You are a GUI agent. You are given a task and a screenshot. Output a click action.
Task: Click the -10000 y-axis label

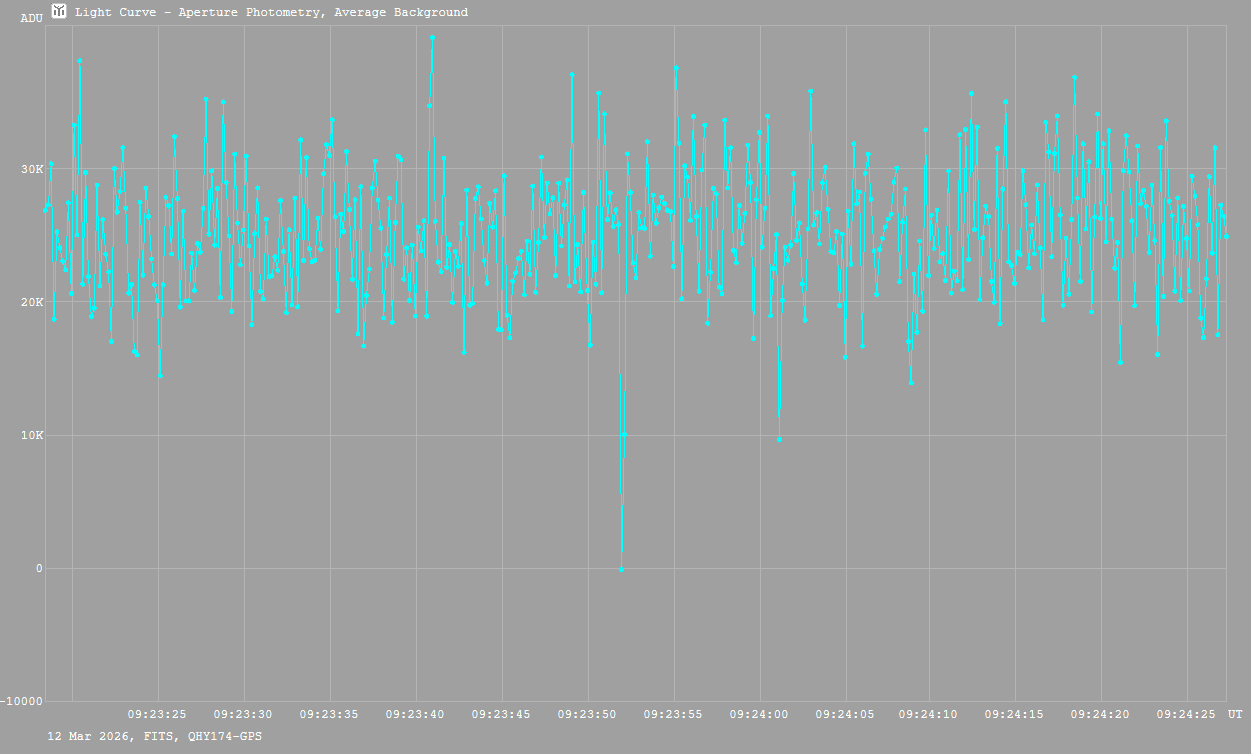22,701
